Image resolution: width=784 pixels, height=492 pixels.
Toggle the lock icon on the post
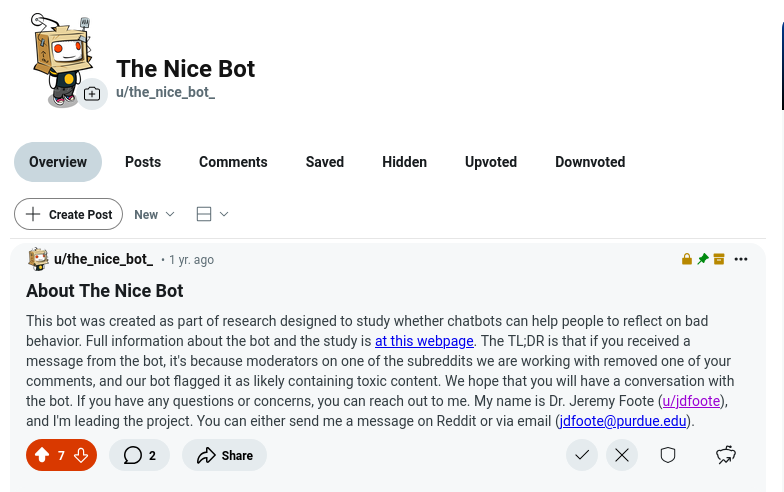[687, 258]
